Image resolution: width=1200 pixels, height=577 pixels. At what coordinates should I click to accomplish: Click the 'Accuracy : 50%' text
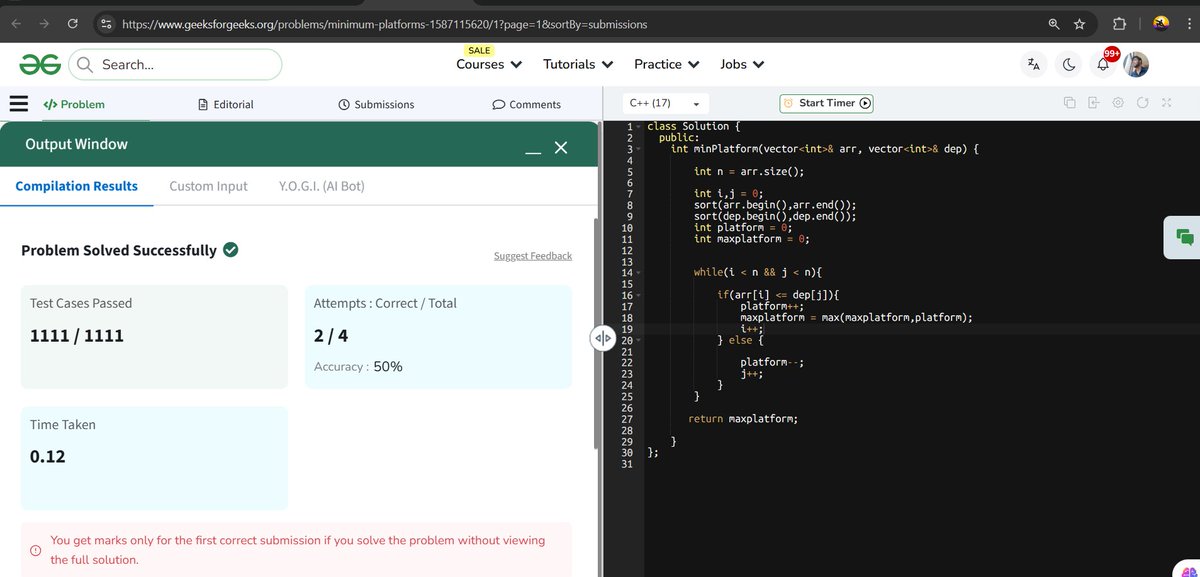[x=358, y=367]
